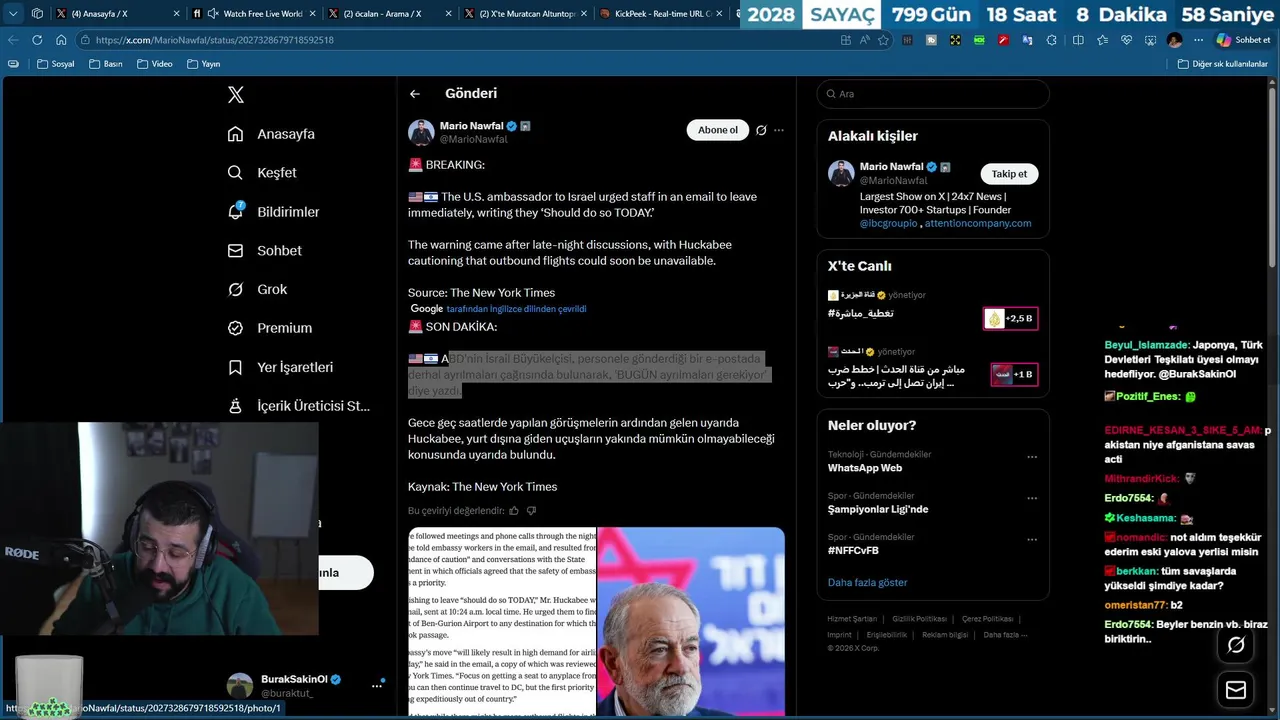The height and width of the screenshot is (720, 1280).
Task: Open attentioncompany.com link
Action: 978,224
